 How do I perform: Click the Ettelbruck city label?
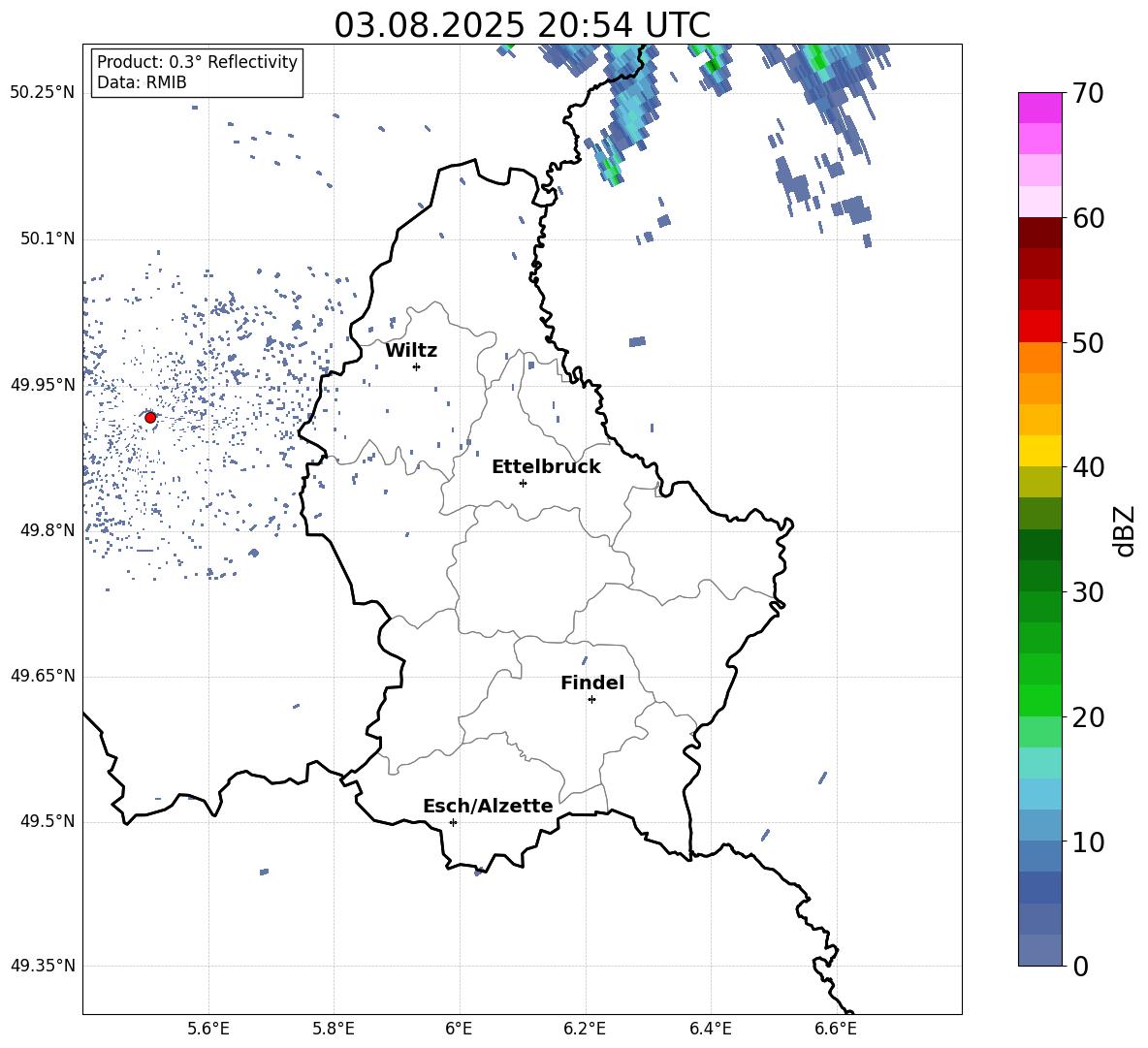click(546, 467)
